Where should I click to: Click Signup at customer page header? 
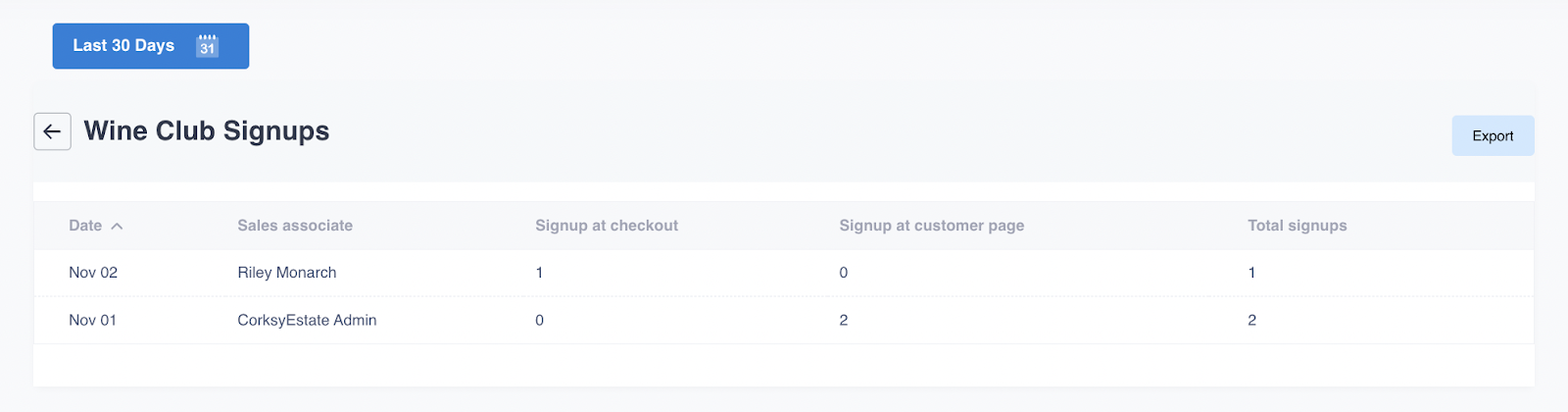coord(931,226)
